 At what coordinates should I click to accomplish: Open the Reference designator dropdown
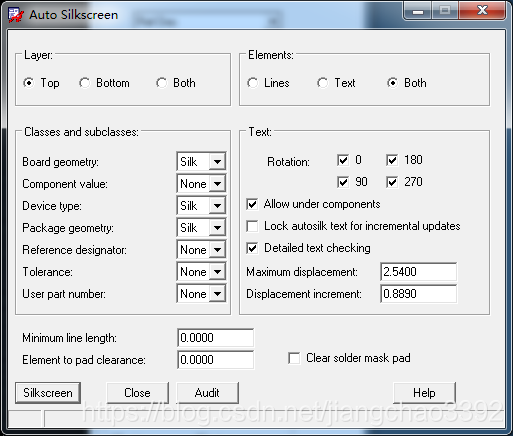(217, 250)
